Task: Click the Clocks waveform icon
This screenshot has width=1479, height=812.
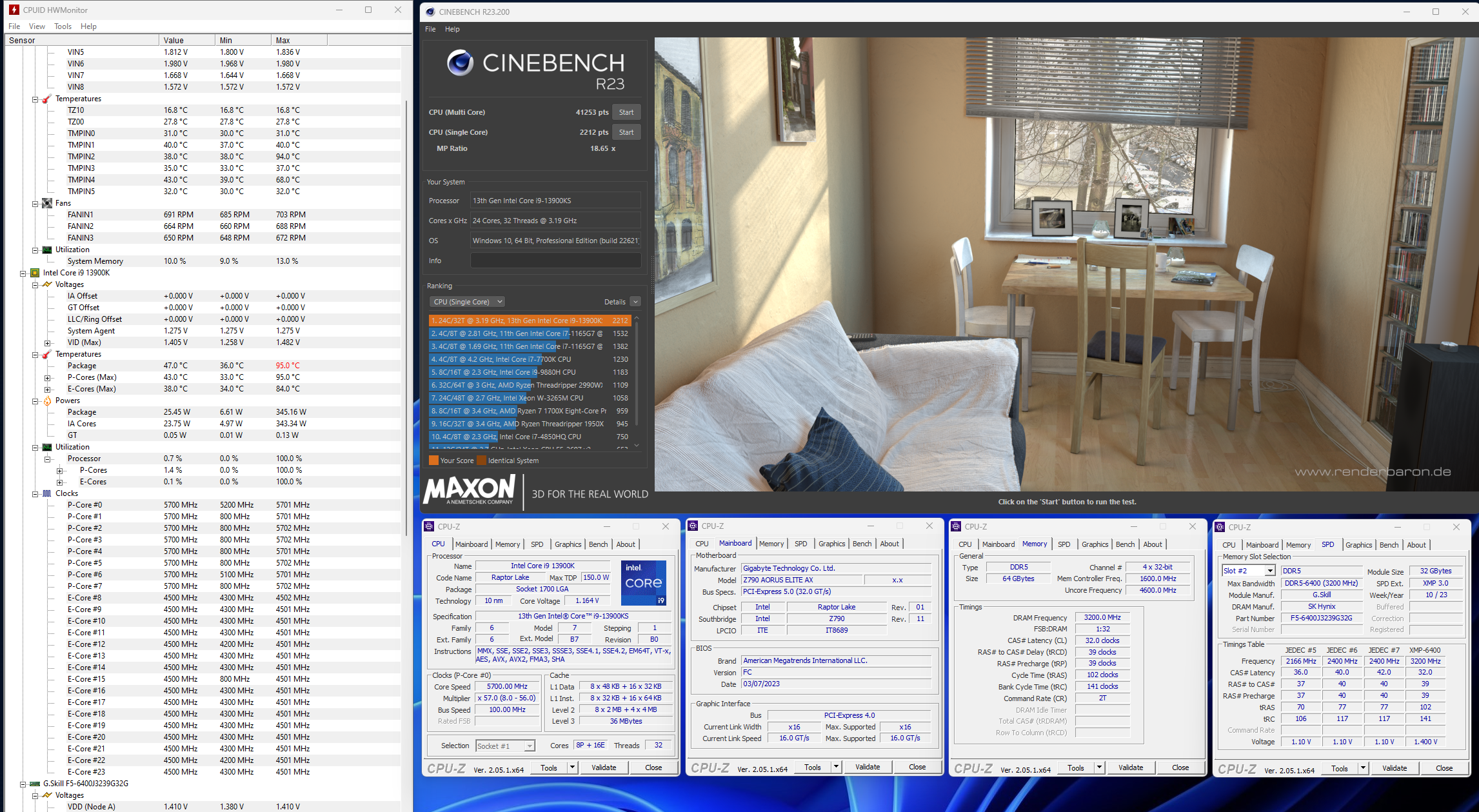Action: 47,493
